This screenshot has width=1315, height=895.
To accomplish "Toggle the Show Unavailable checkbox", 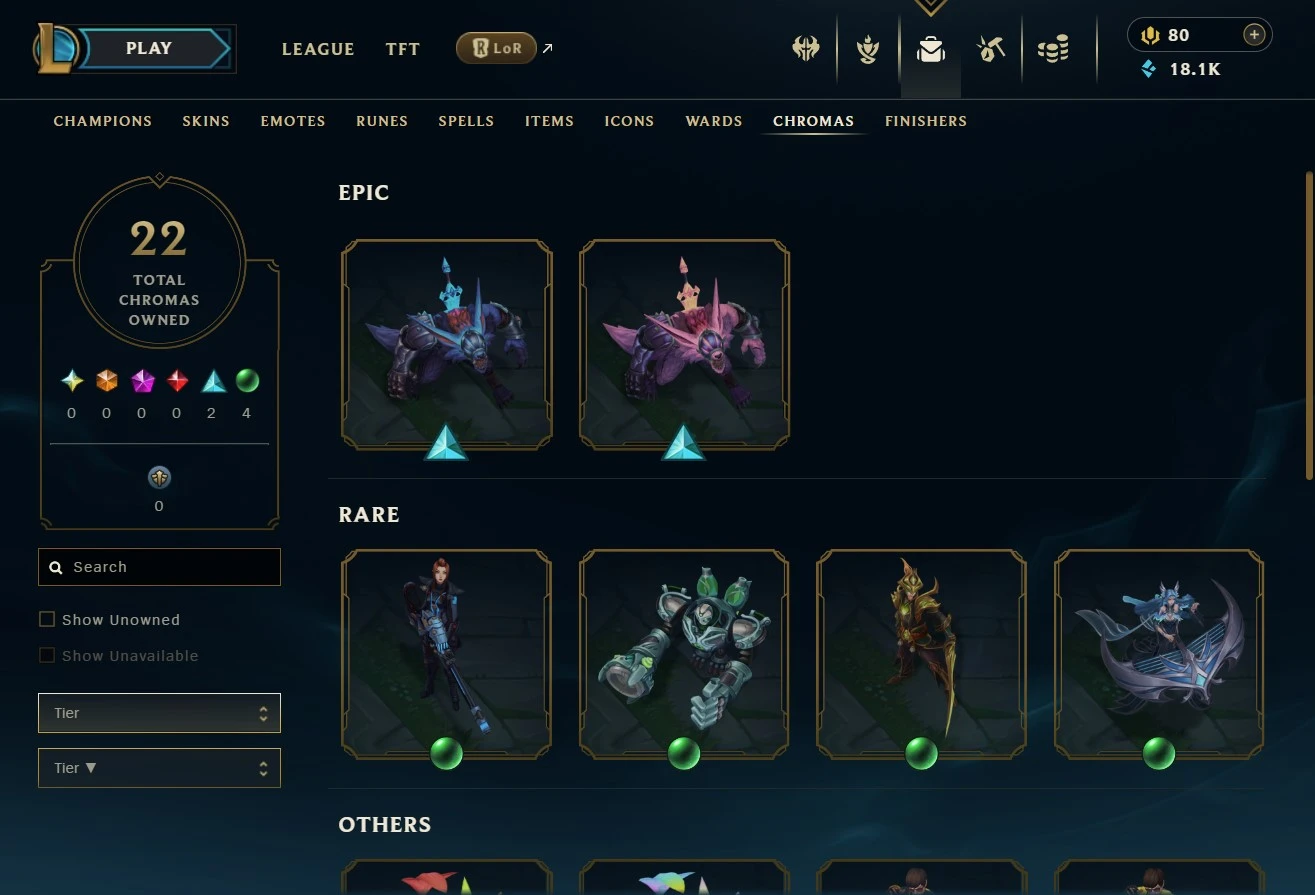I will (x=47, y=656).
